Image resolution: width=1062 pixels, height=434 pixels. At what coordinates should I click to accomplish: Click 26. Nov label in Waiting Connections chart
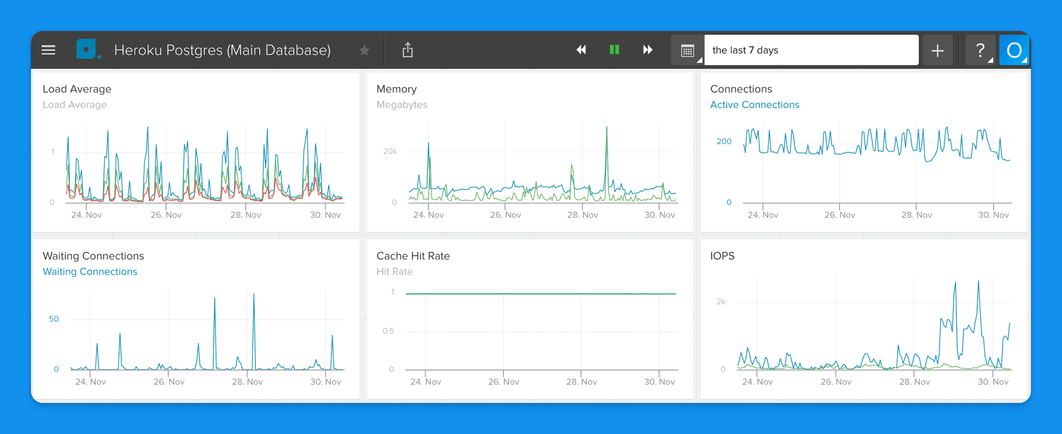click(169, 382)
